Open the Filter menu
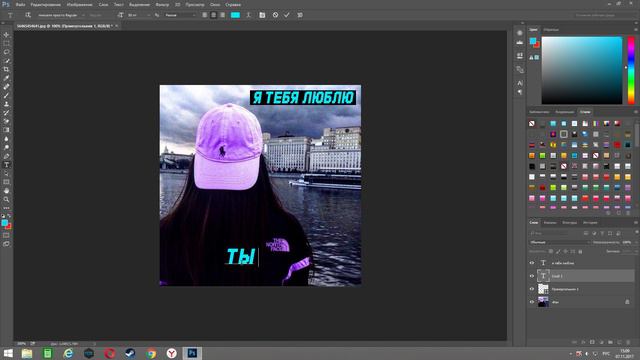The image size is (640, 360). click(162, 4)
